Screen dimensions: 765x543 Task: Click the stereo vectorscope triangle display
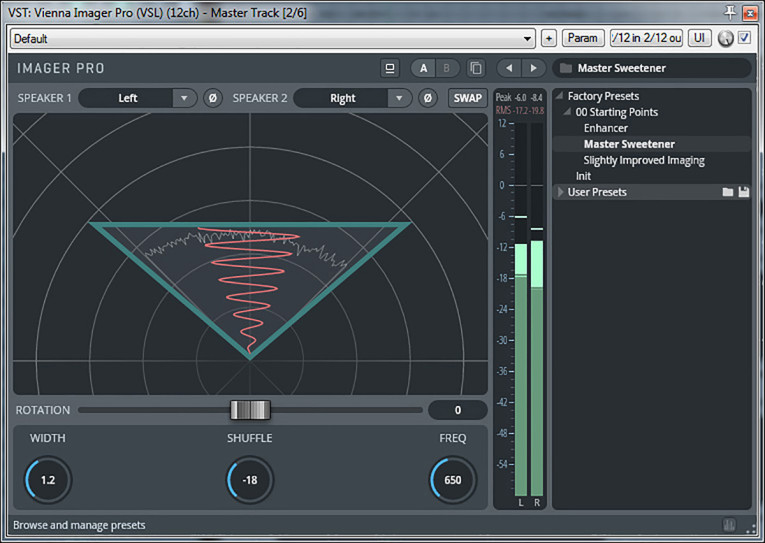pos(250,291)
